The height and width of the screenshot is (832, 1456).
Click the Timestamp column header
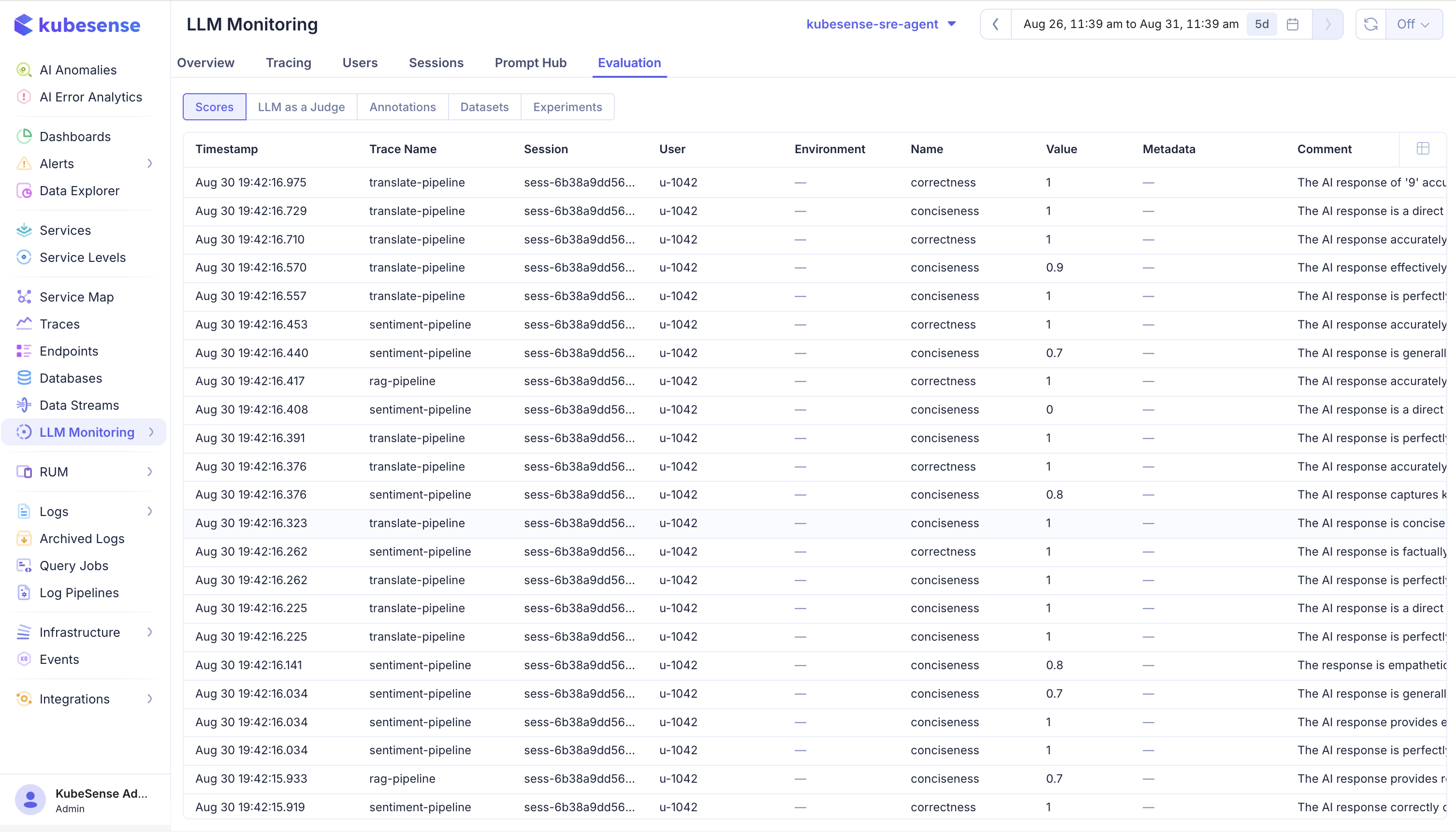[x=226, y=149]
